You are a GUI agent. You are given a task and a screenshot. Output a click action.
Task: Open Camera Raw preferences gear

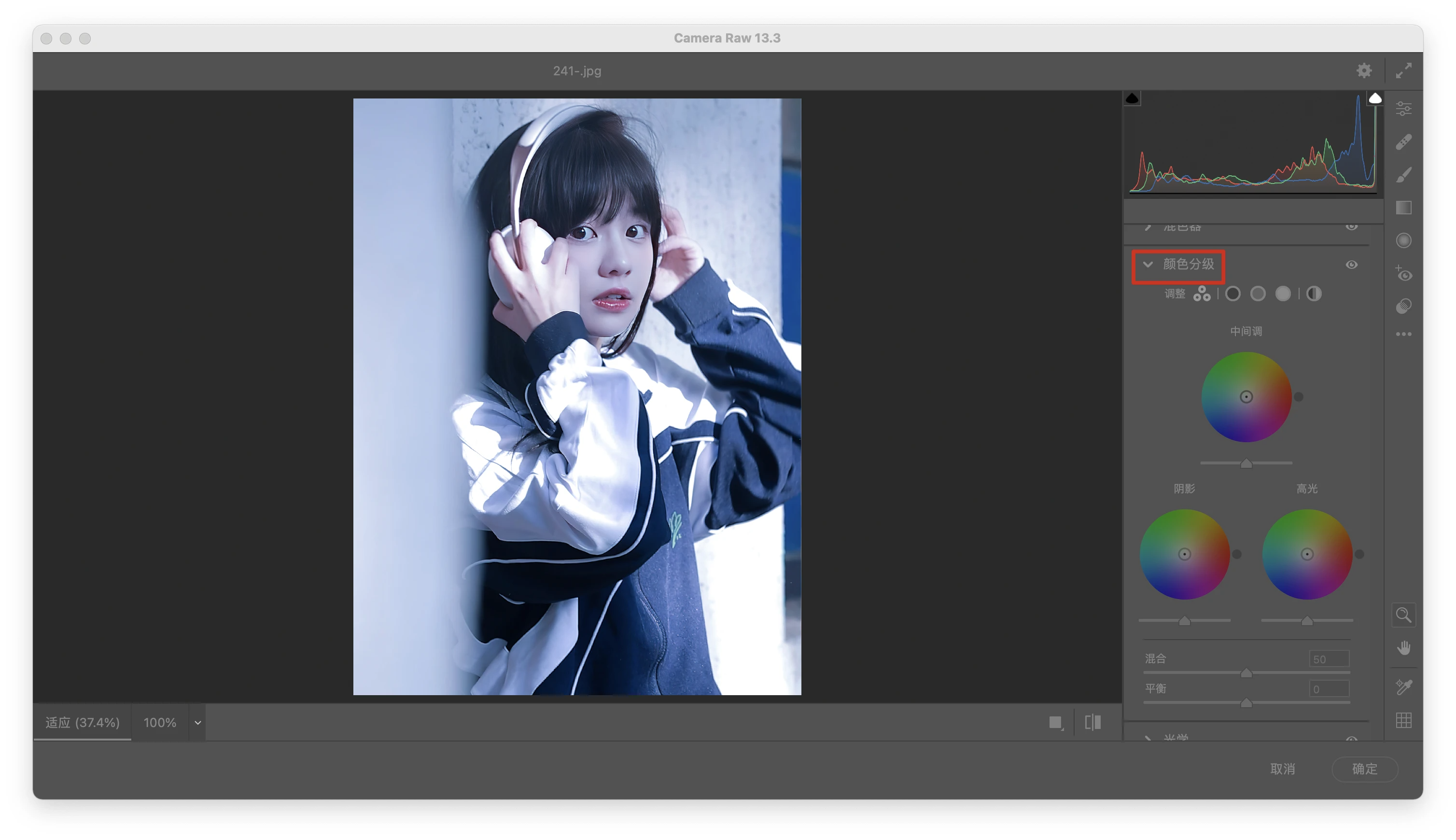(1363, 70)
